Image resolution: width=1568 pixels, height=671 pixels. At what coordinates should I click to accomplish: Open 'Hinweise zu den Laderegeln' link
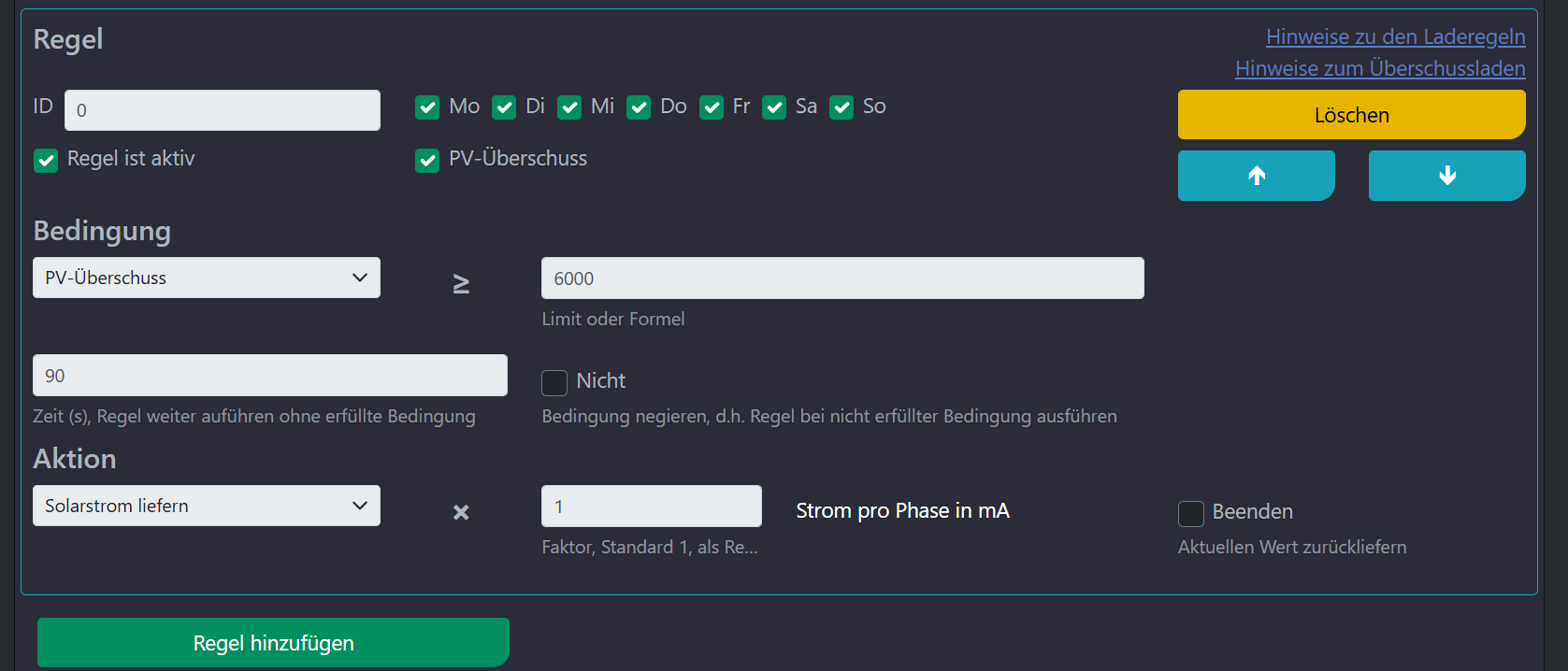(x=1395, y=36)
